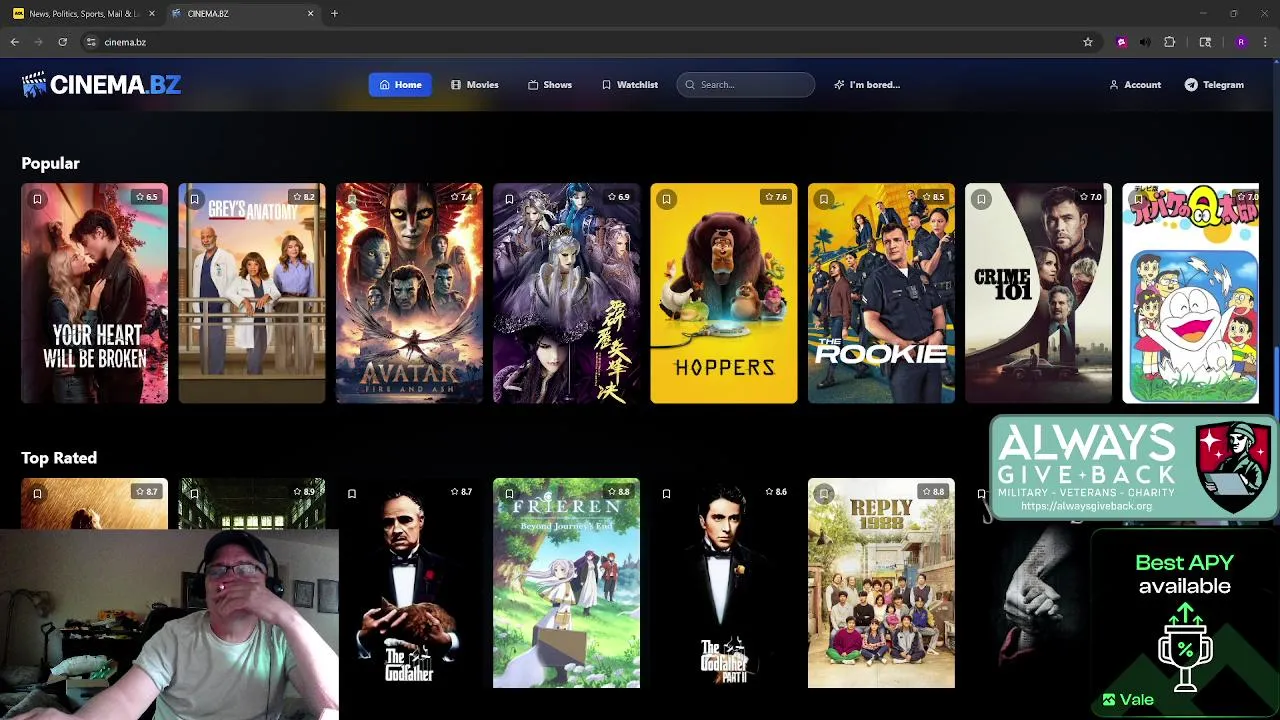Open the pink chat extension icon
1280x720 pixels.
click(1121, 42)
